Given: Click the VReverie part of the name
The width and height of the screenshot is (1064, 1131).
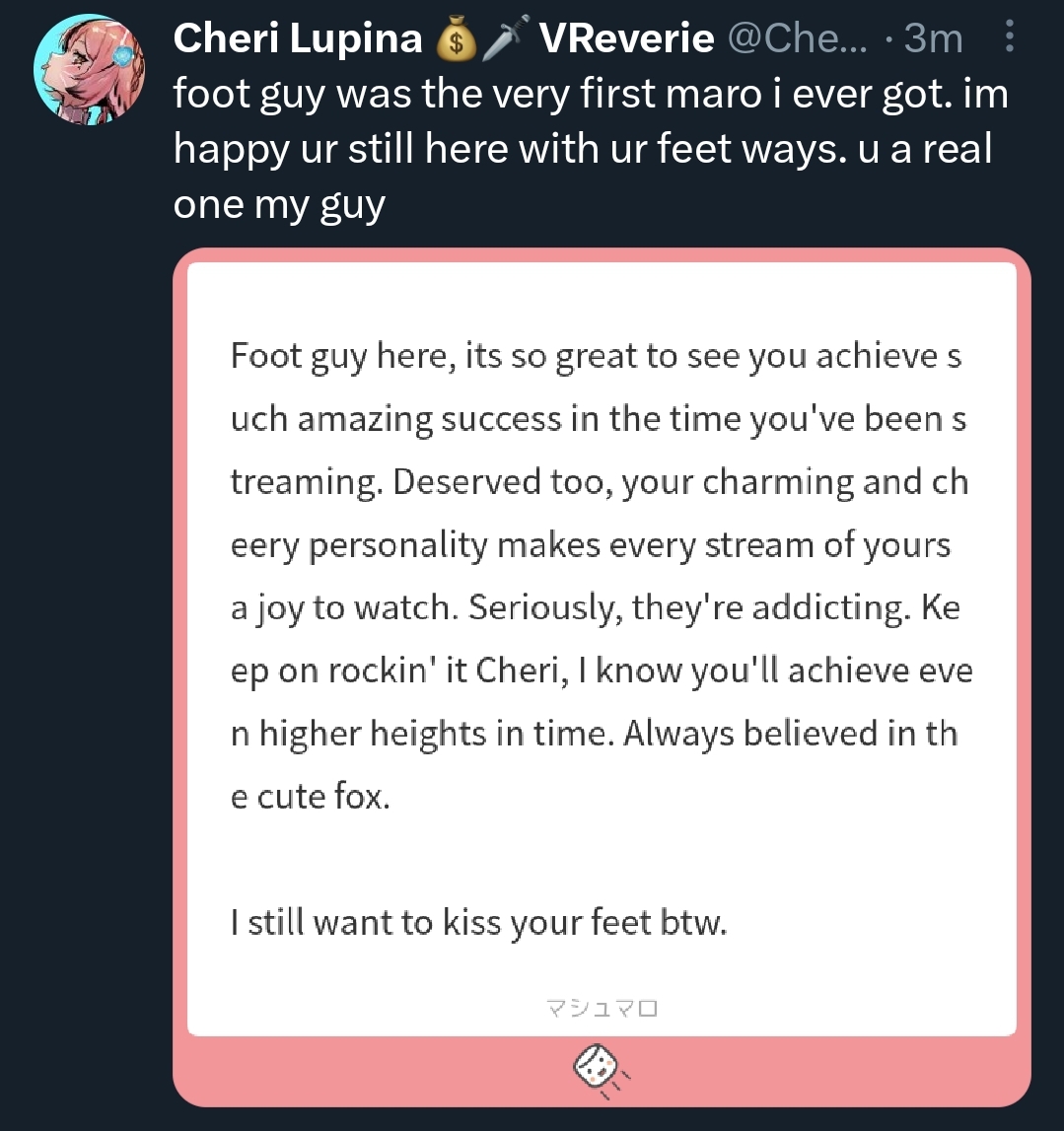Looking at the screenshot, I should (x=626, y=38).
